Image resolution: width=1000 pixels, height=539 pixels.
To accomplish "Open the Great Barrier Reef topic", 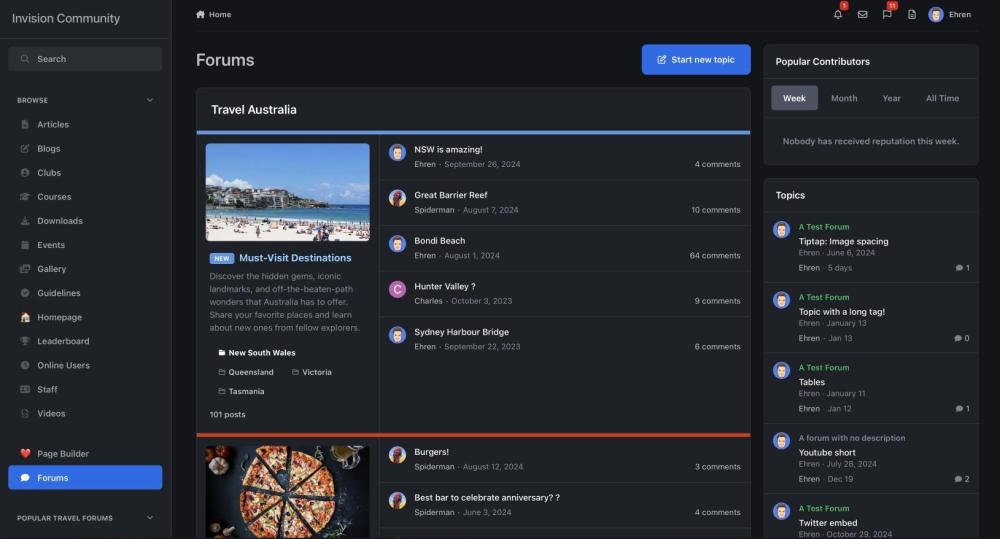I will pos(451,195).
